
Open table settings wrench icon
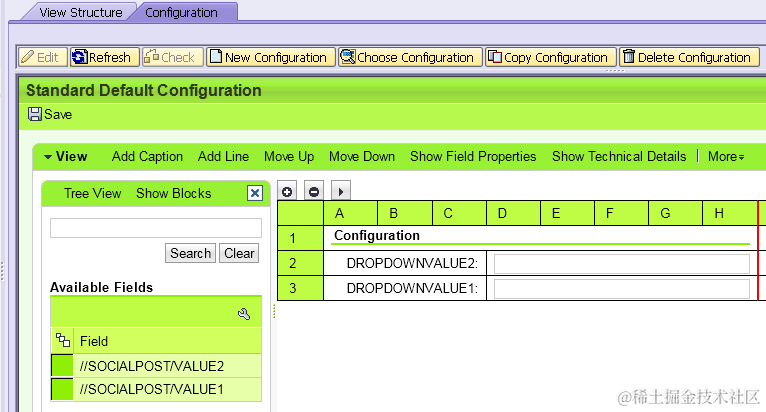pyautogui.click(x=244, y=314)
